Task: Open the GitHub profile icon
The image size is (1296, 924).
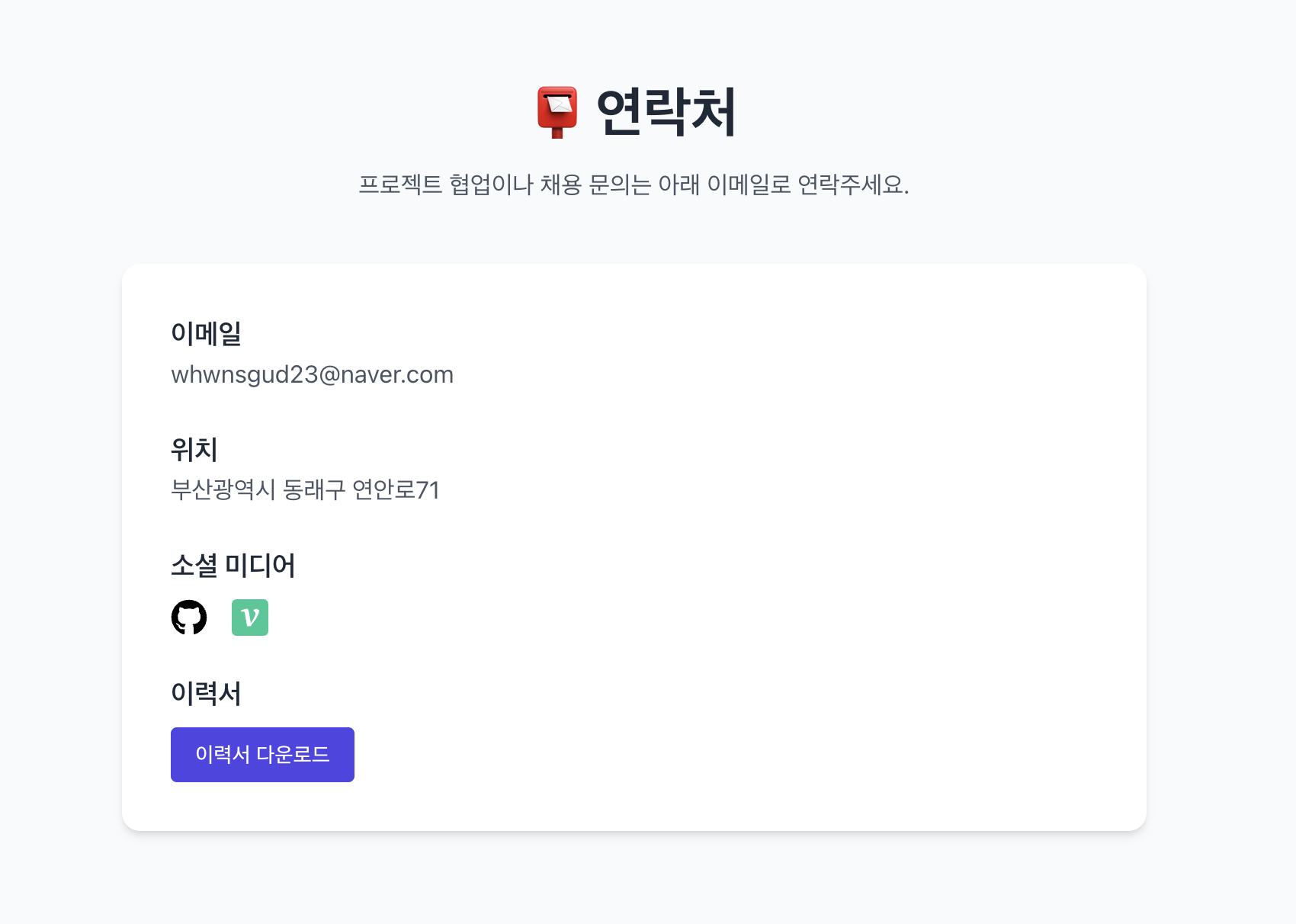Action: [x=189, y=617]
